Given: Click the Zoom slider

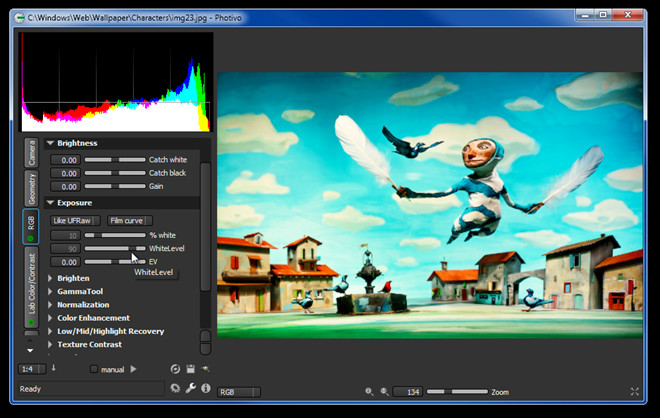Looking at the screenshot, I should [457, 391].
